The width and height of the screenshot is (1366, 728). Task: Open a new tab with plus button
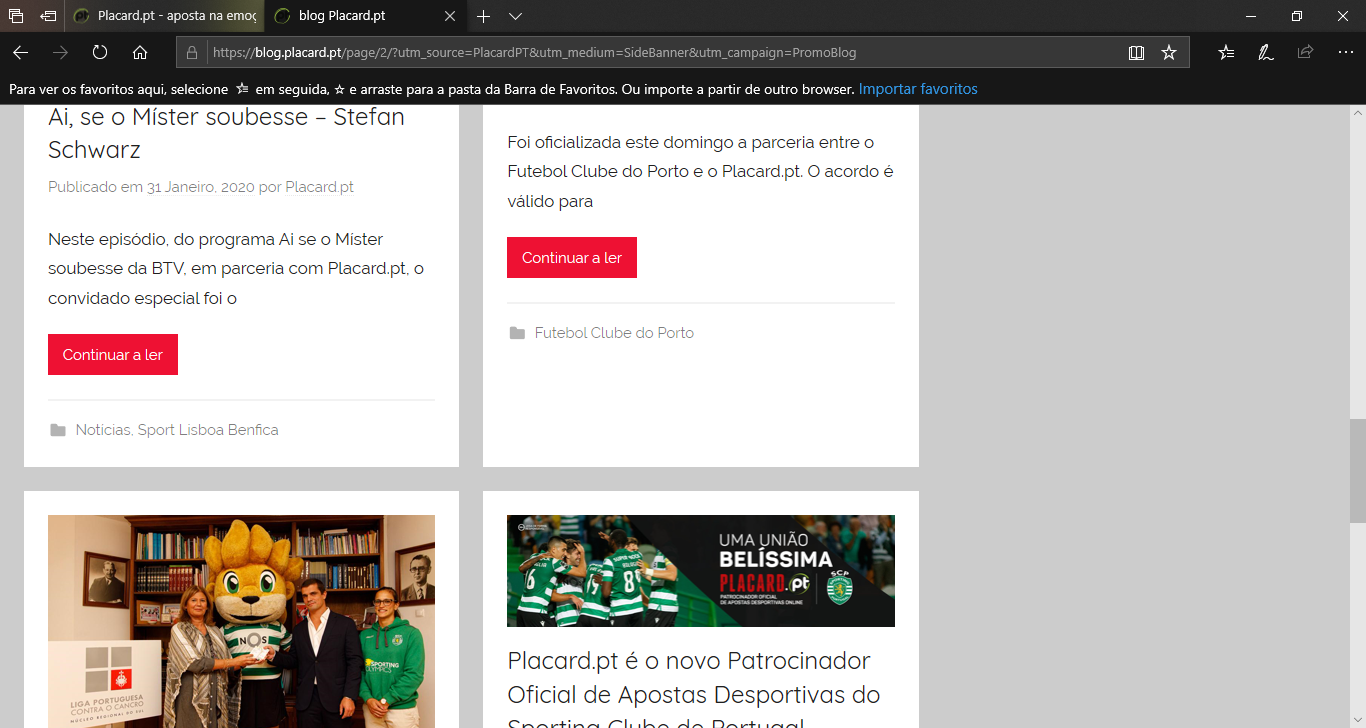[x=483, y=16]
